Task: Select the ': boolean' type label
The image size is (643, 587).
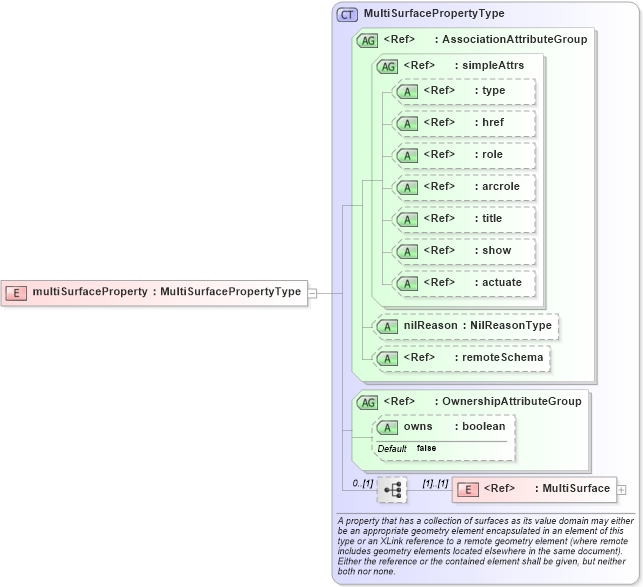Action: pos(480,426)
